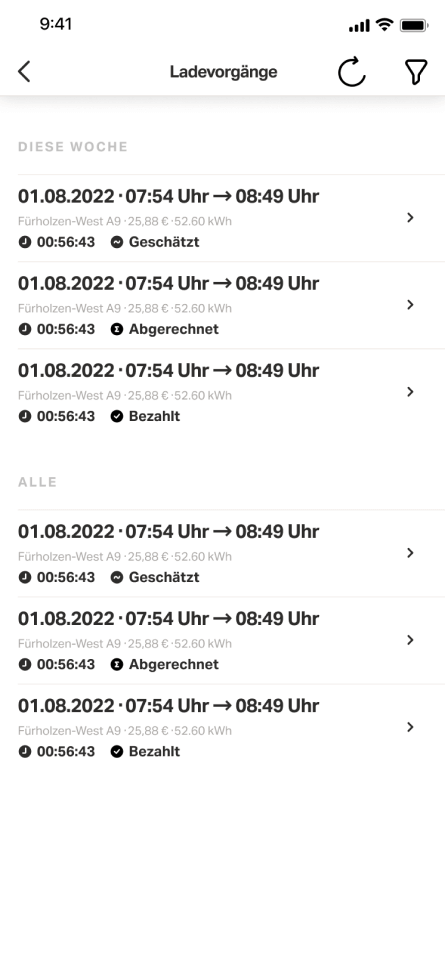Click the Abgerechnet status icon under Diese Woche
445x961 pixels.
(x=116, y=329)
